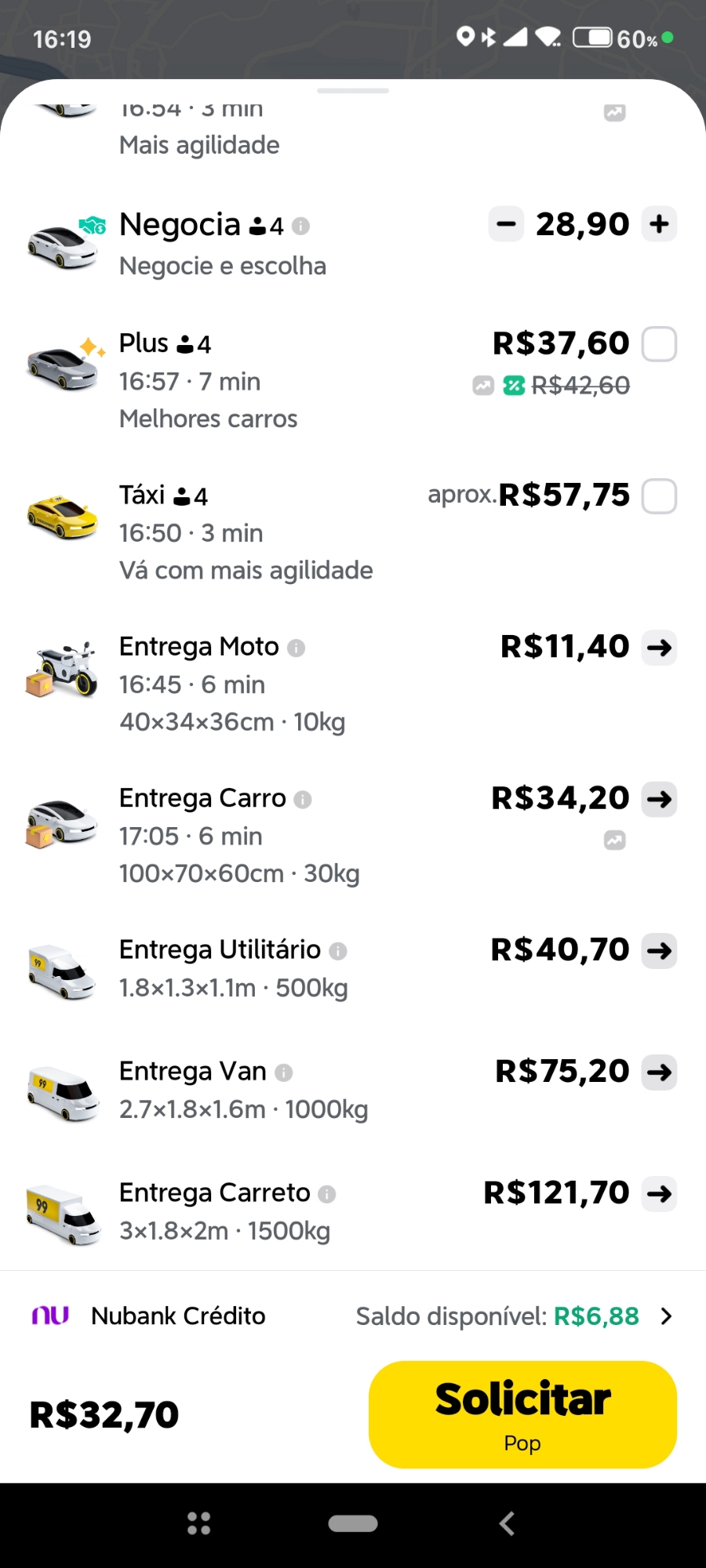Open Entrega Moto via its arrow button
Screen dimensions: 706x1568
click(659, 648)
